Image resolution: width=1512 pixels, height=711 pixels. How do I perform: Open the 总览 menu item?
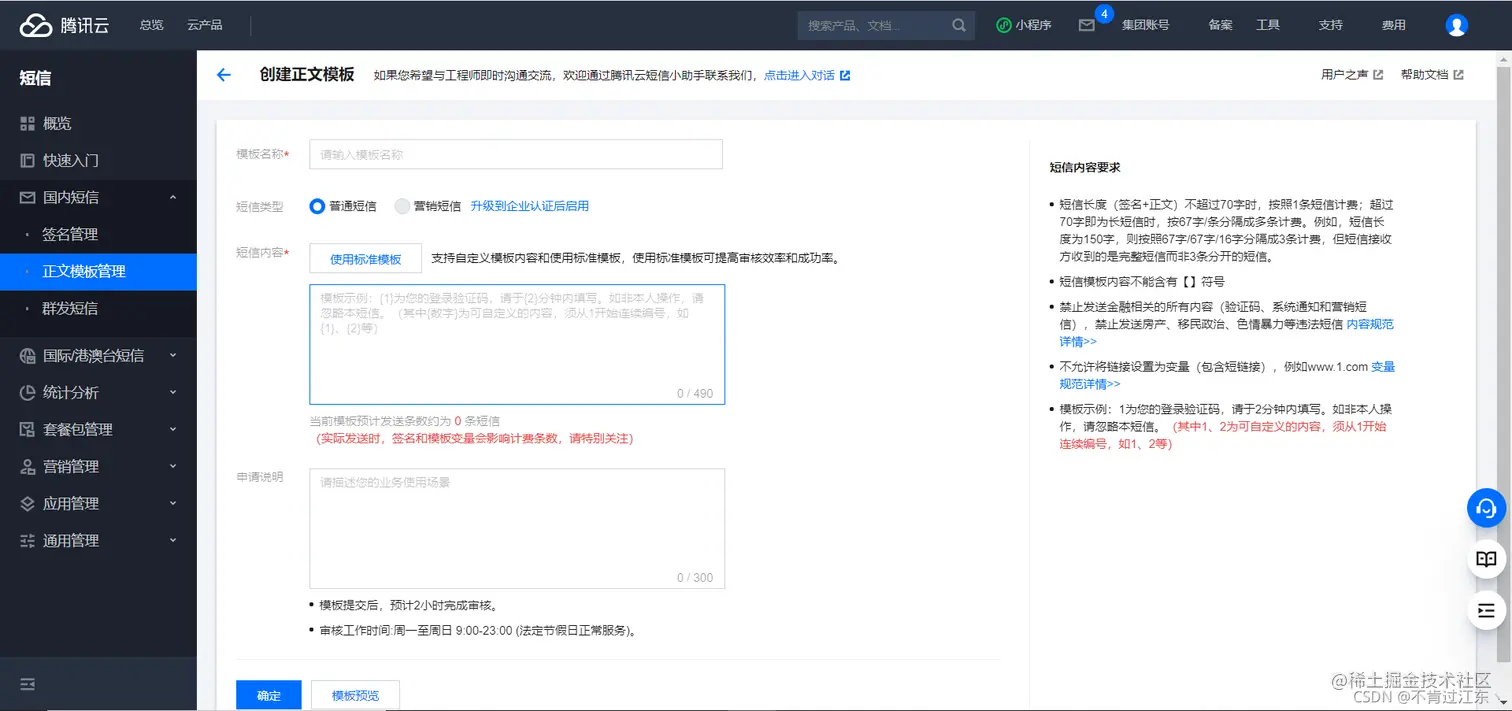click(x=151, y=24)
